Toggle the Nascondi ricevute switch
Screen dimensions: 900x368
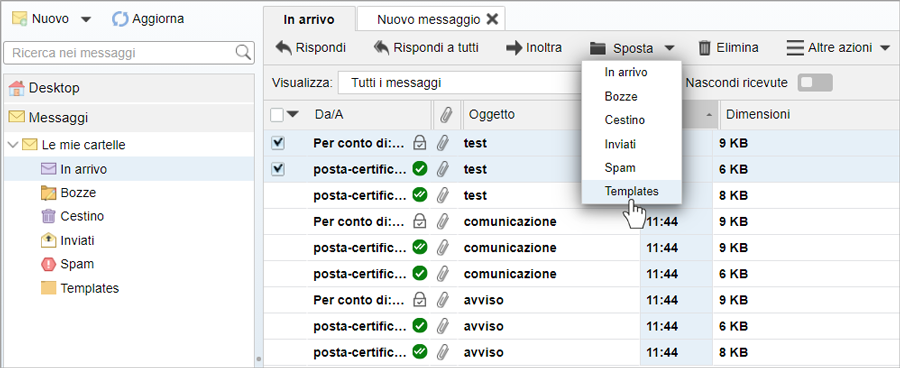click(815, 83)
